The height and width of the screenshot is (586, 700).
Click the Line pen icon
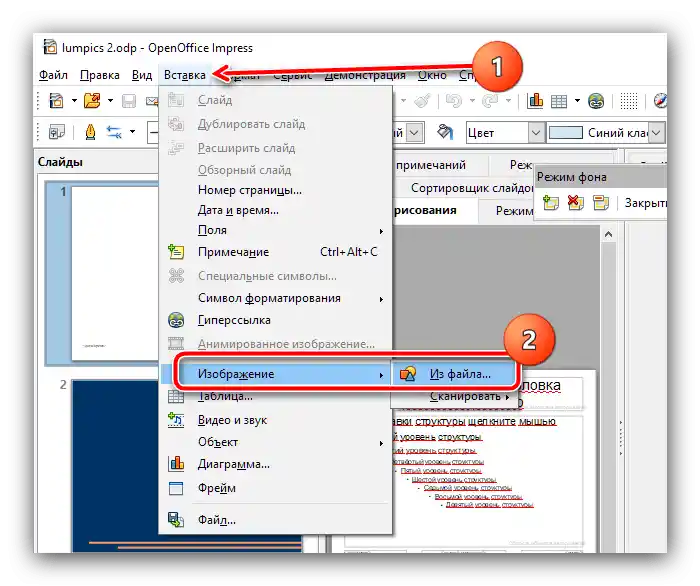click(x=90, y=132)
